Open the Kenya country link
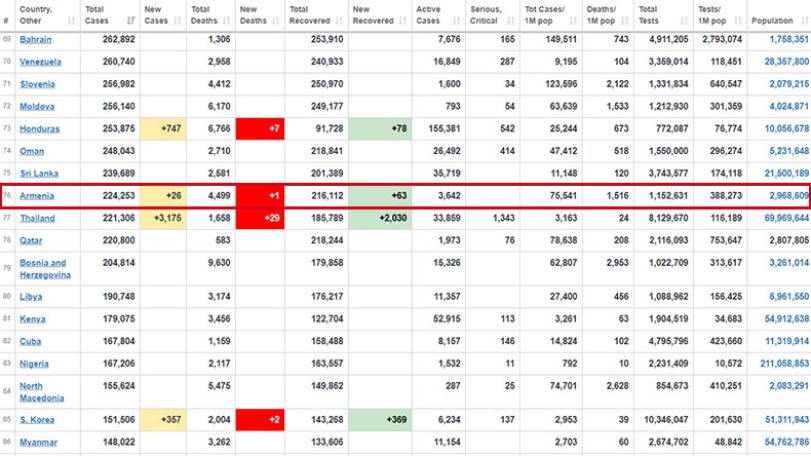 [33, 319]
